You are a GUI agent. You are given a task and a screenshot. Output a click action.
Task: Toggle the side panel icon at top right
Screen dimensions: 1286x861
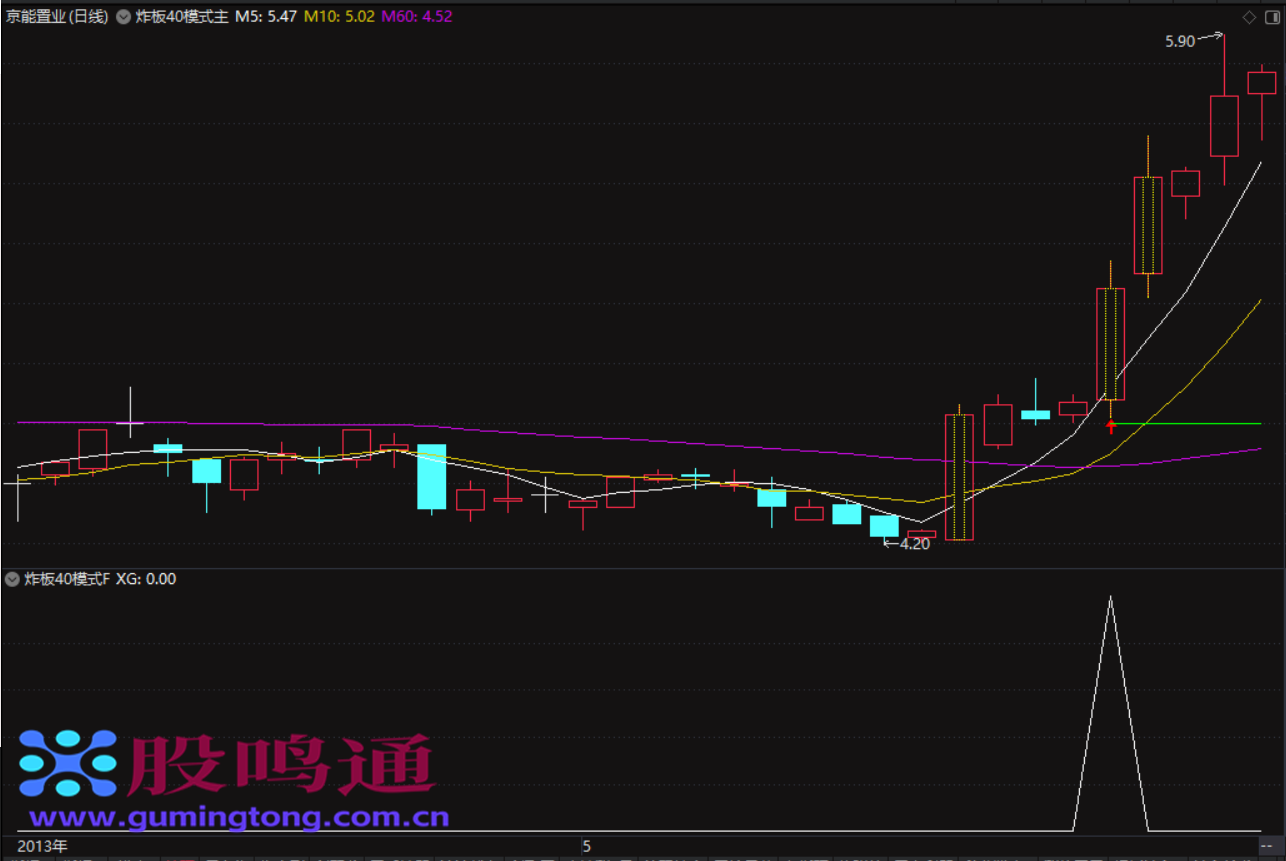[x=1271, y=17]
